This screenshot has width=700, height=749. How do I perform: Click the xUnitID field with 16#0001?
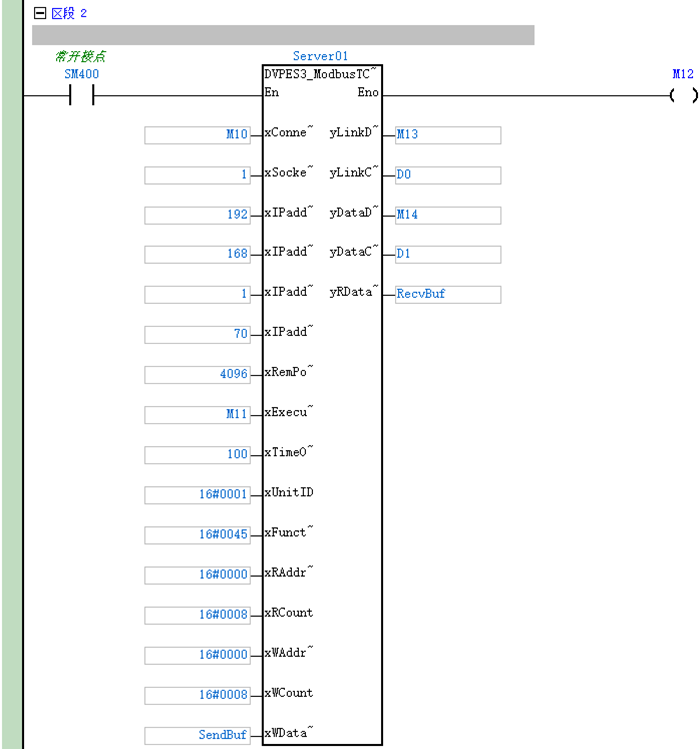197,495
